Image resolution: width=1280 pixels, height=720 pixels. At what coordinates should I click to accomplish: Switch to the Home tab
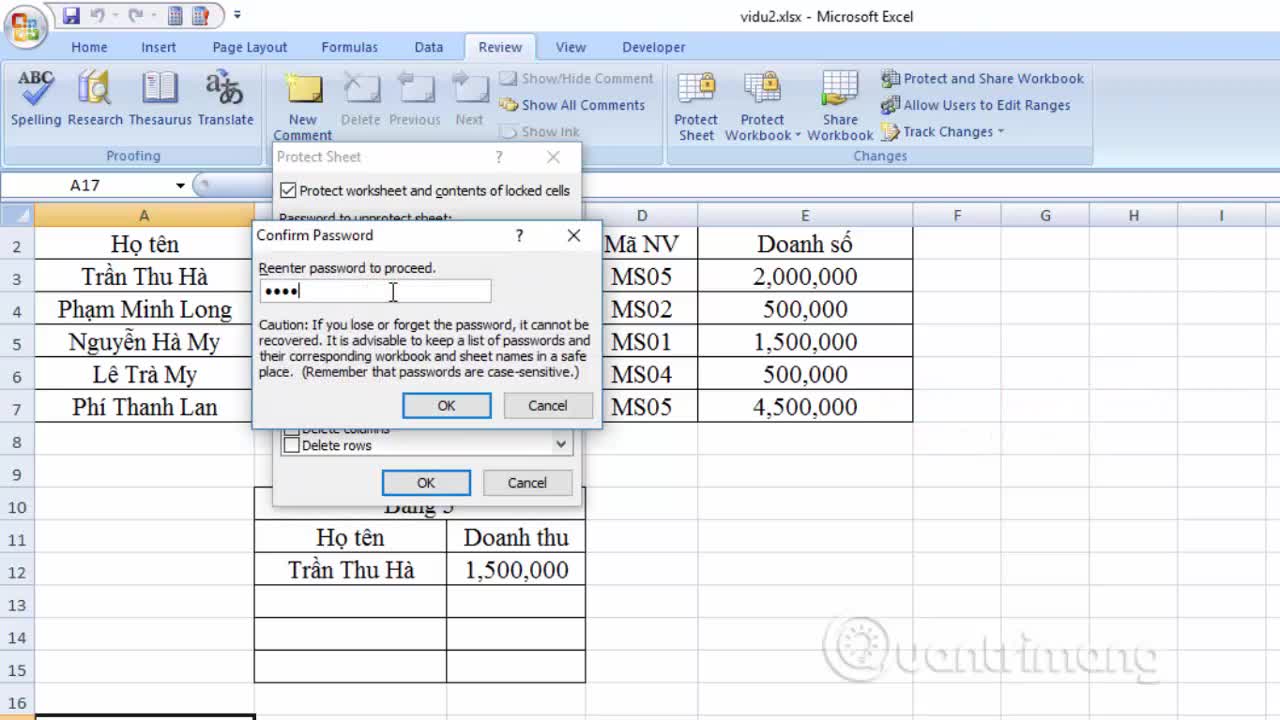[89, 47]
